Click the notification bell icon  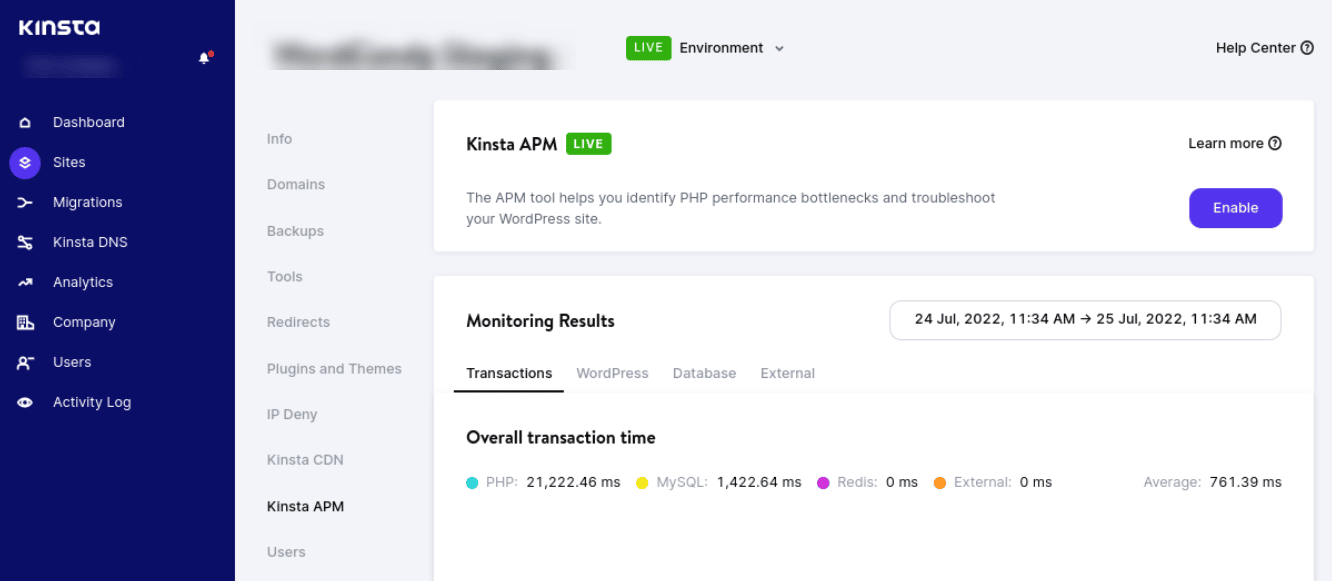click(x=204, y=57)
